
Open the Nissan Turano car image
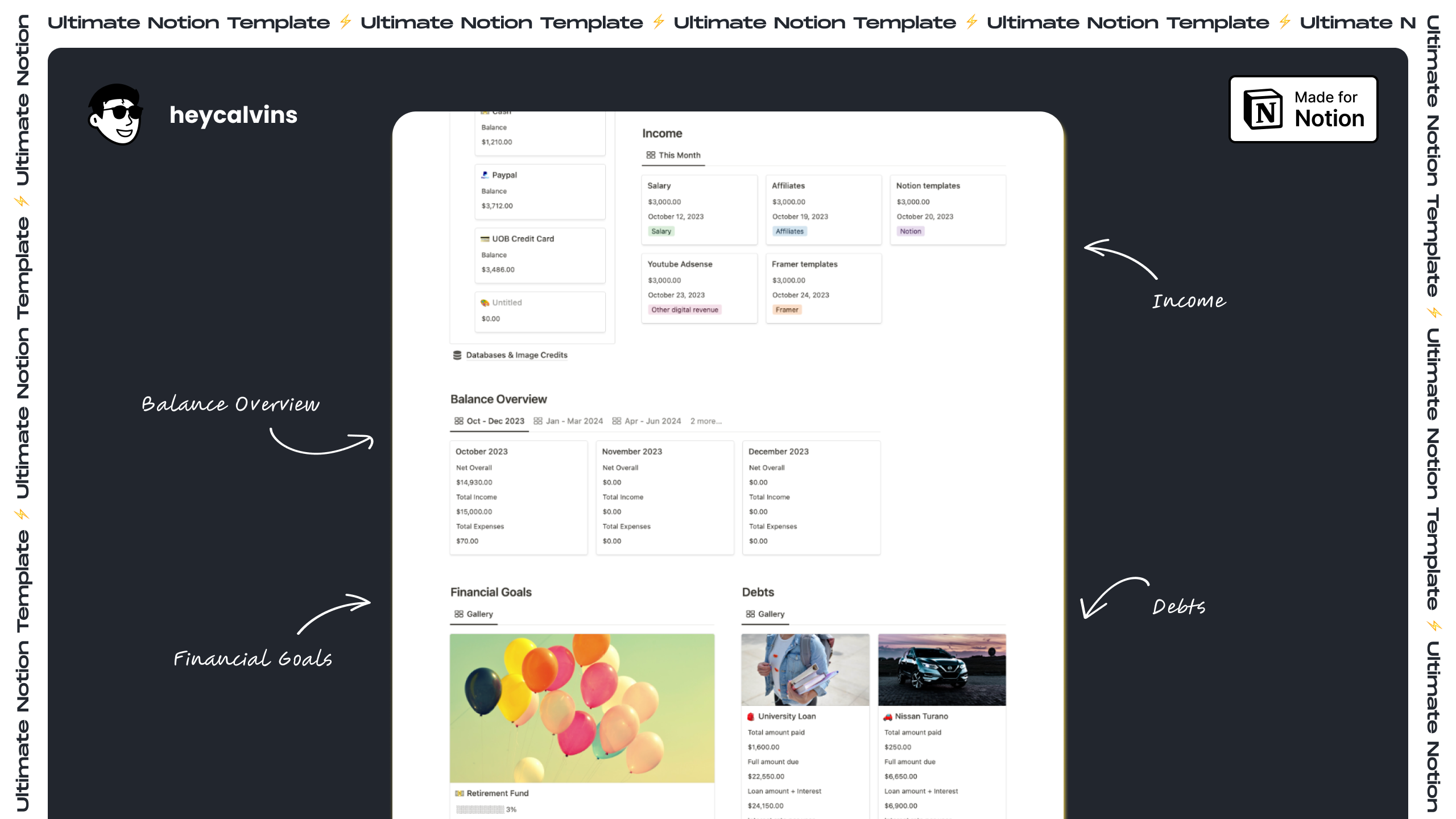pos(942,670)
